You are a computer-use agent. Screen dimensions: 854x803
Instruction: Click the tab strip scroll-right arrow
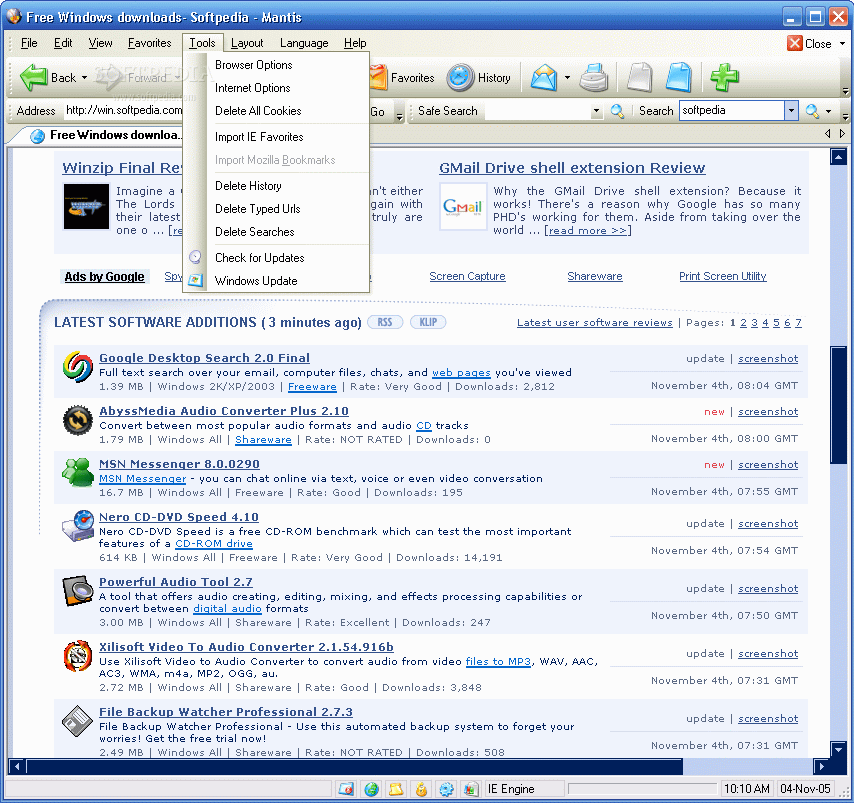(842, 134)
